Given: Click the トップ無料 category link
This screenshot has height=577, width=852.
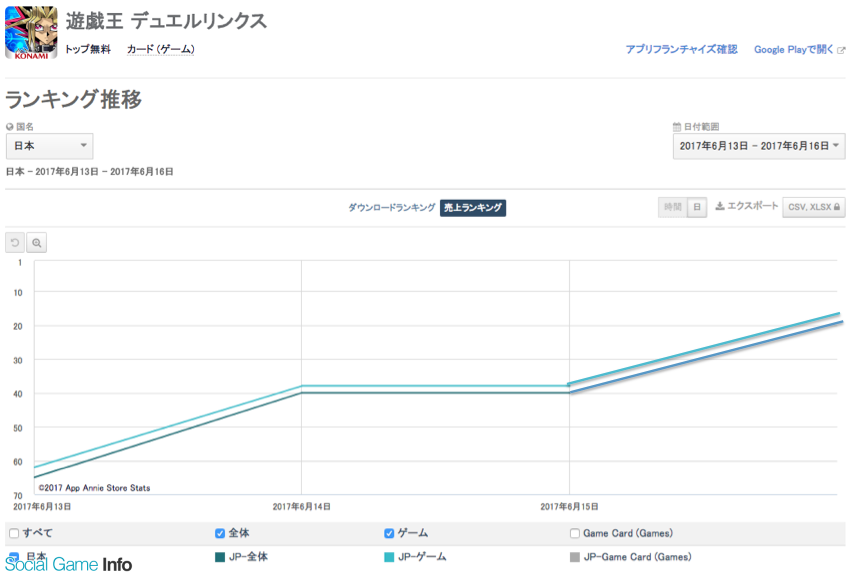Looking at the screenshot, I should [x=87, y=49].
